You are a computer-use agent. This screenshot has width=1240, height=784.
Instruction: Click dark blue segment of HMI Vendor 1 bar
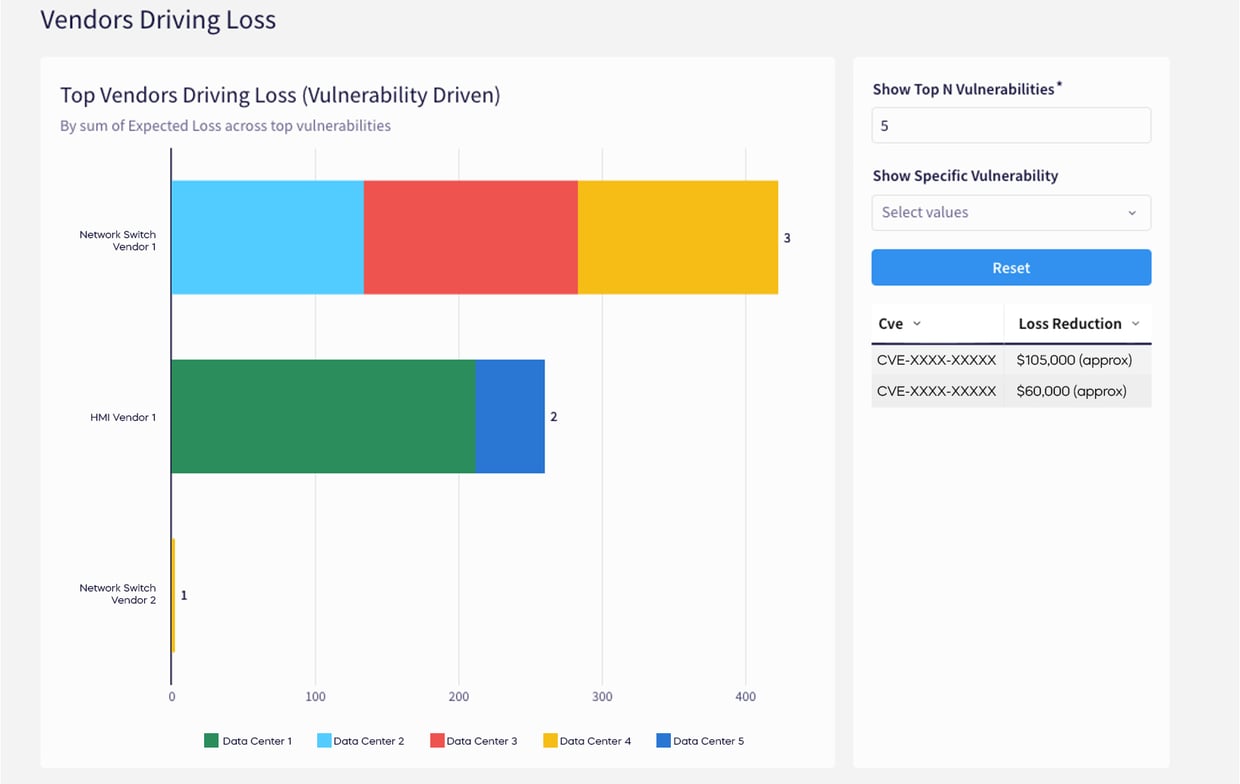click(x=510, y=416)
